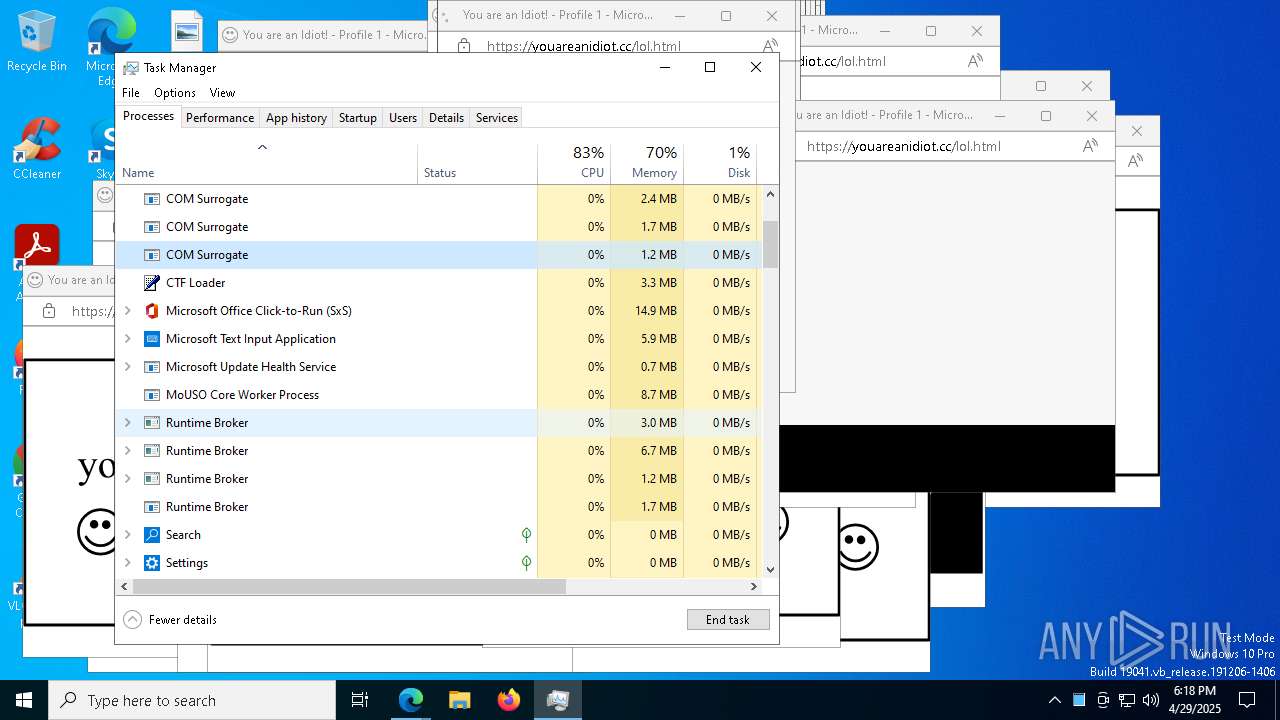1280x720 pixels.
Task: Click the scroll down arrow of process list
Action: 770,570
